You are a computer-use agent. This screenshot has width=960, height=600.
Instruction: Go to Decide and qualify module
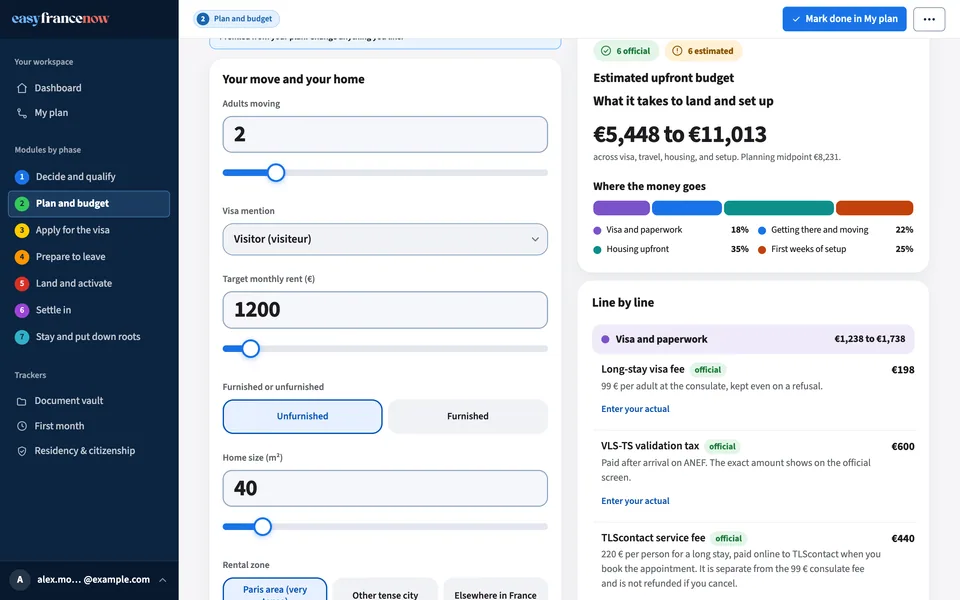pyautogui.click(x=89, y=177)
